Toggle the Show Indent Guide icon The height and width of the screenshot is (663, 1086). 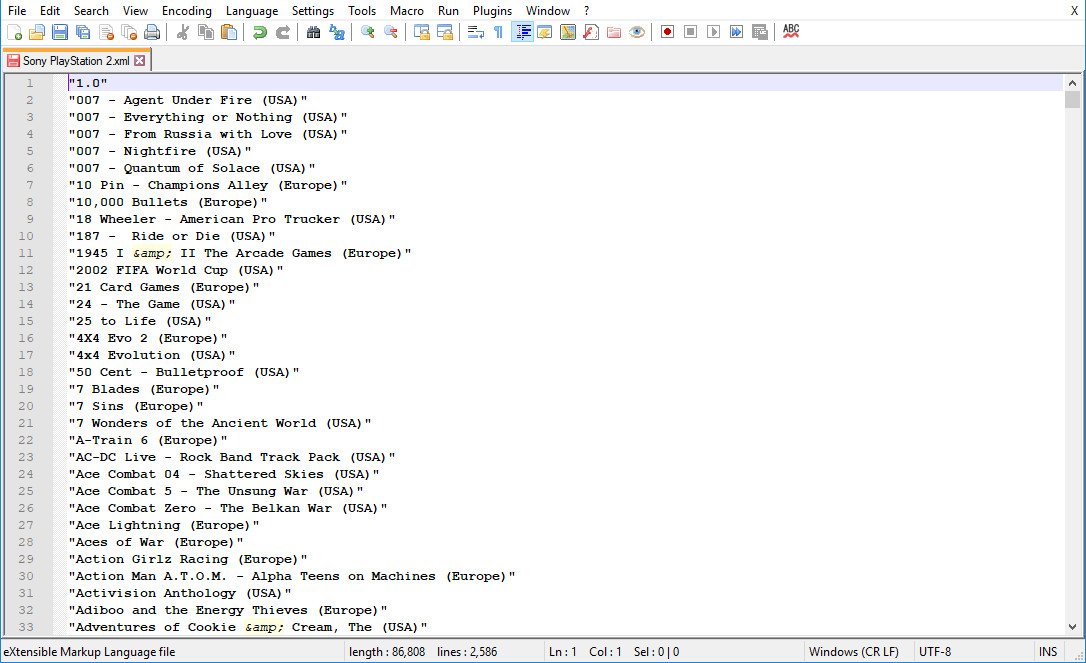[x=522, y=32]
